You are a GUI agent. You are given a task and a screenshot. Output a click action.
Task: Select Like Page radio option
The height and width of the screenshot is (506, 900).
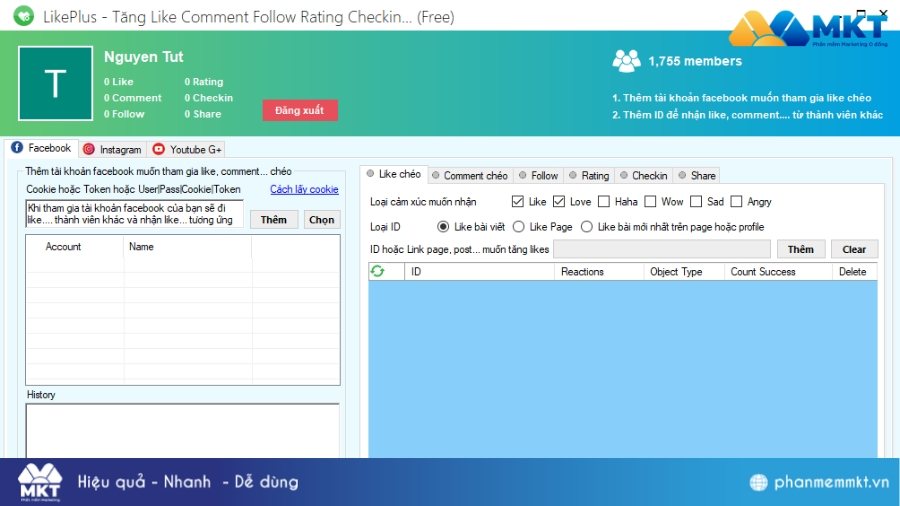tap(519, 227)
